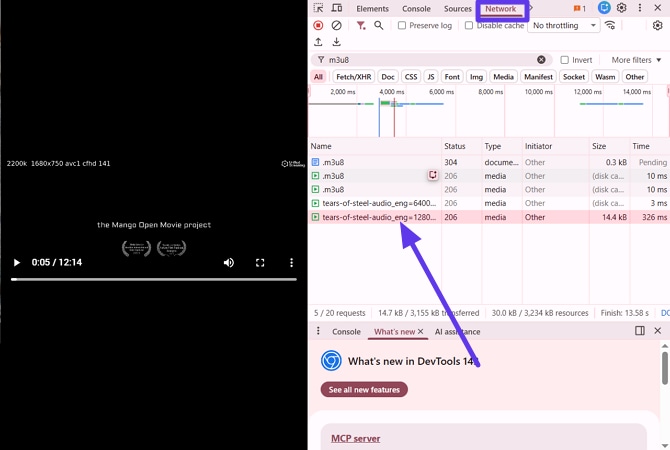Screen dimensions: 670x450
Task: Select the tears-of-steel-audio_eng=6400 request row
Action: click(489, 203)
